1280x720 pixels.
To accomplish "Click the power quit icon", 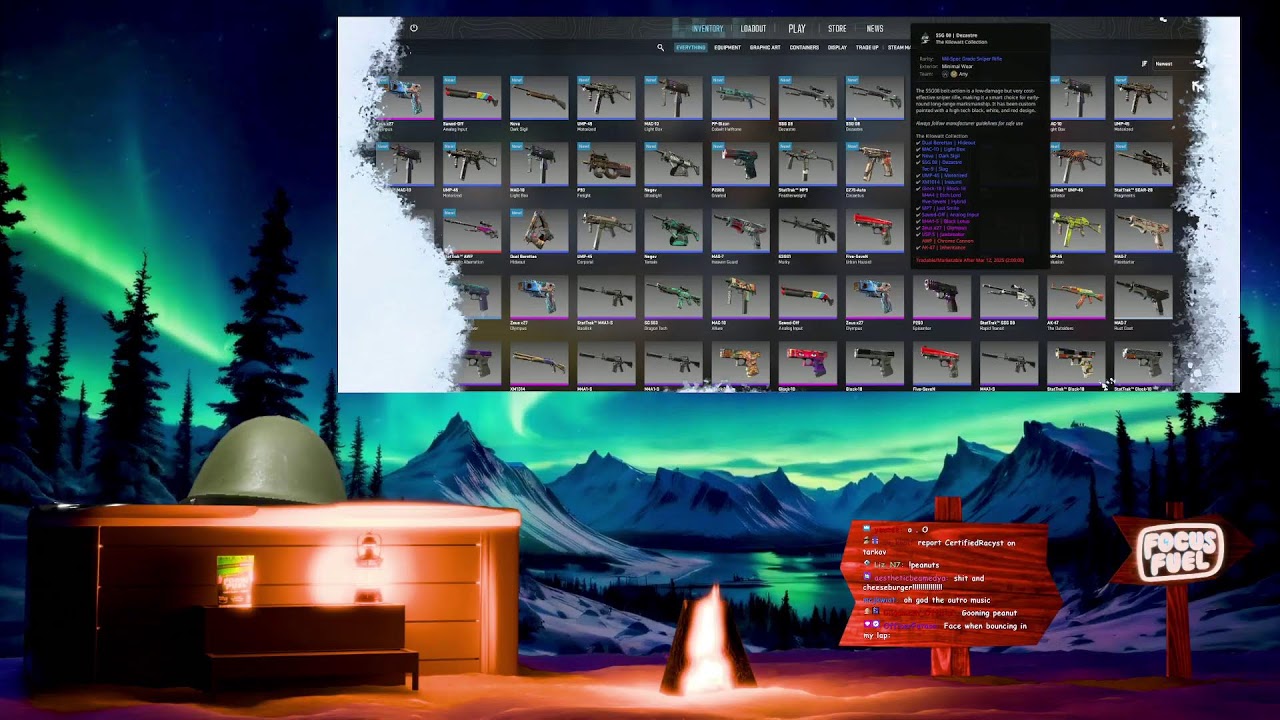I will coord(414,28).
